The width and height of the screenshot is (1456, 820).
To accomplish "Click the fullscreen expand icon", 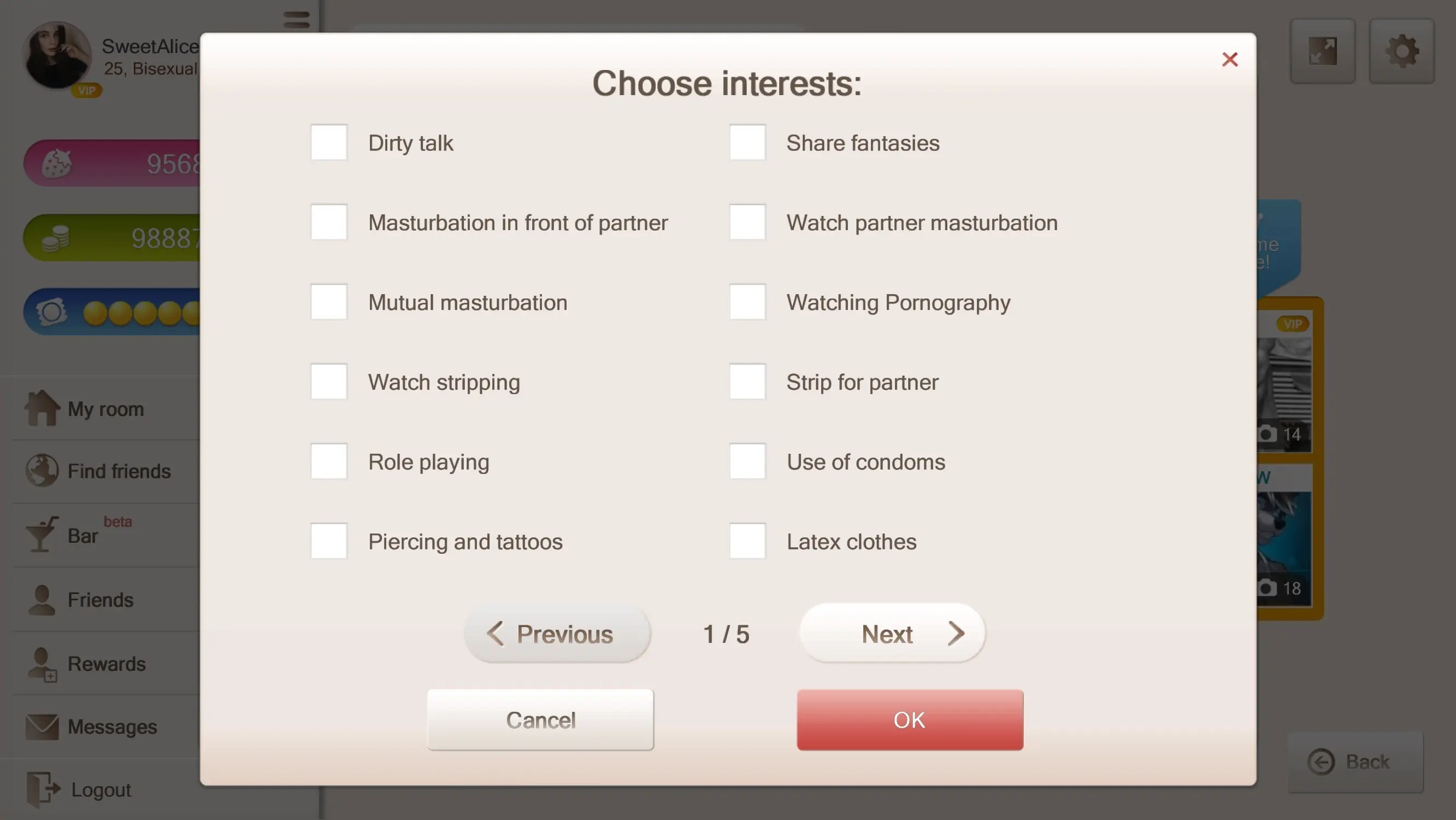I will [1323, 51].
